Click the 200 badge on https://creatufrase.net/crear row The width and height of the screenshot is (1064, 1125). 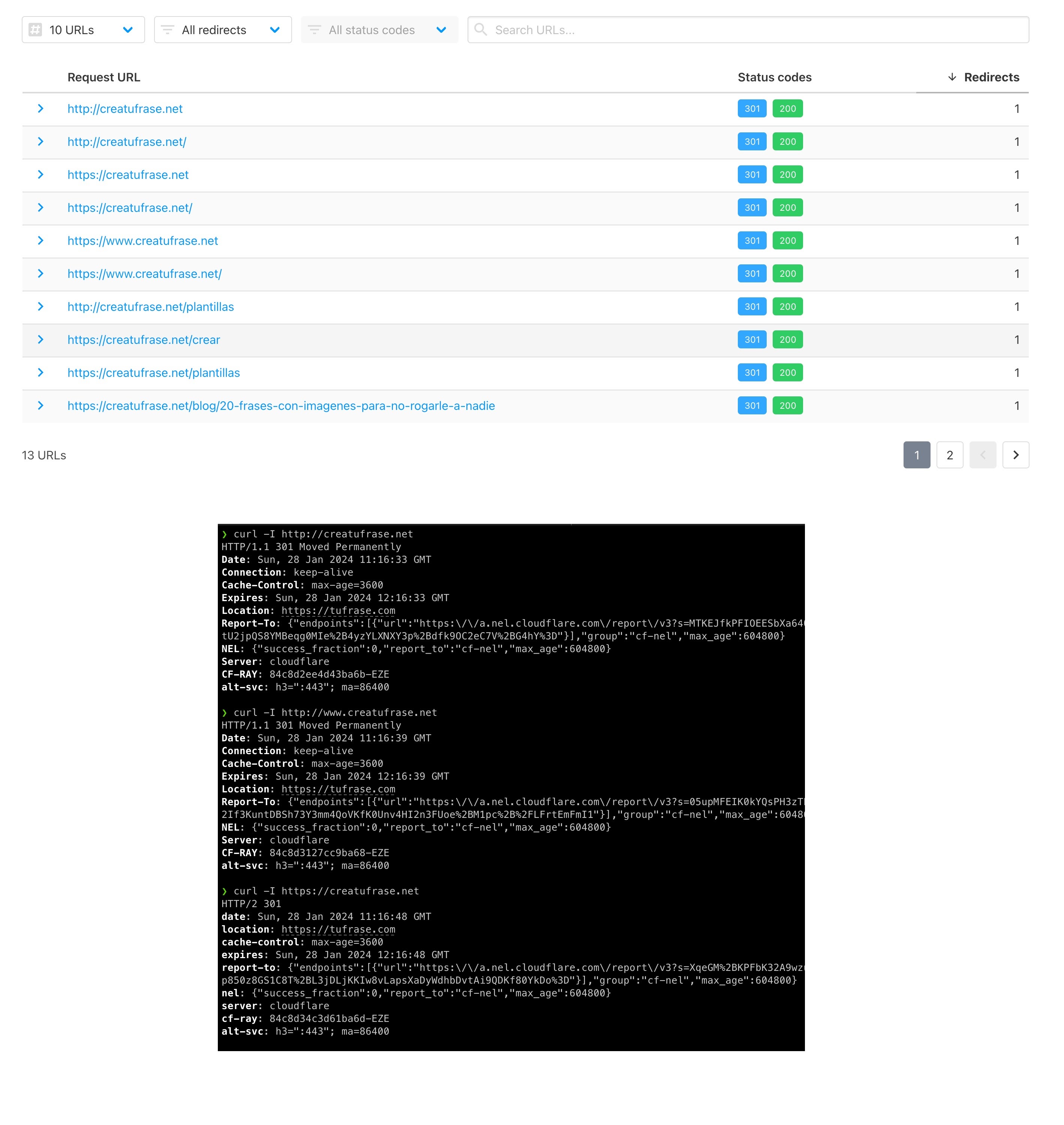[x=788, y=339]
